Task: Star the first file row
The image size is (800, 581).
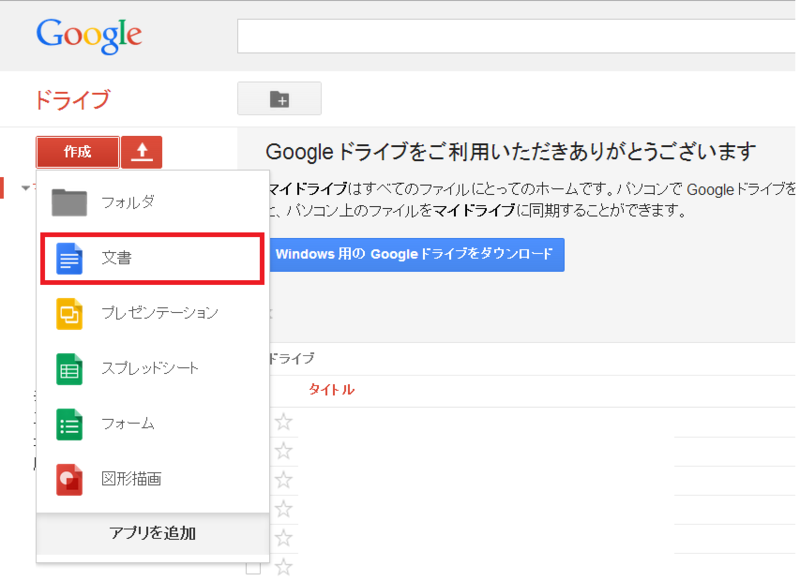Action: 284,422
